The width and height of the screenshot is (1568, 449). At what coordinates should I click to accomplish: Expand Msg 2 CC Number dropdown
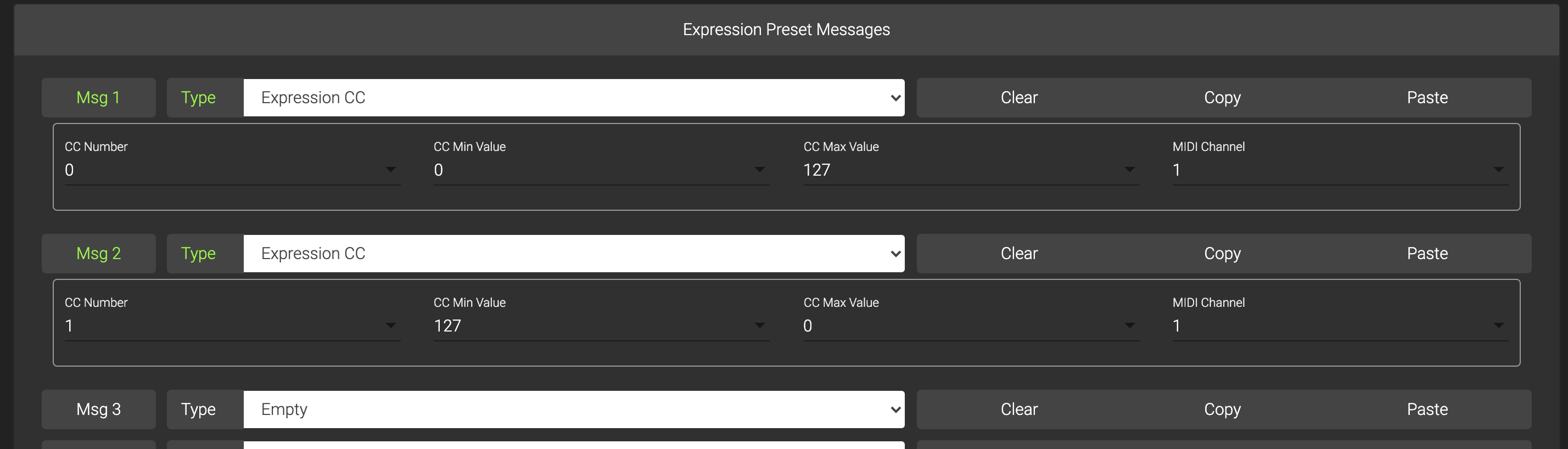point(232,325)
